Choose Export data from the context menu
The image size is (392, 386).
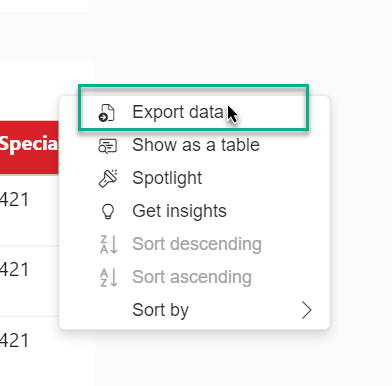(x=194, y=112)
